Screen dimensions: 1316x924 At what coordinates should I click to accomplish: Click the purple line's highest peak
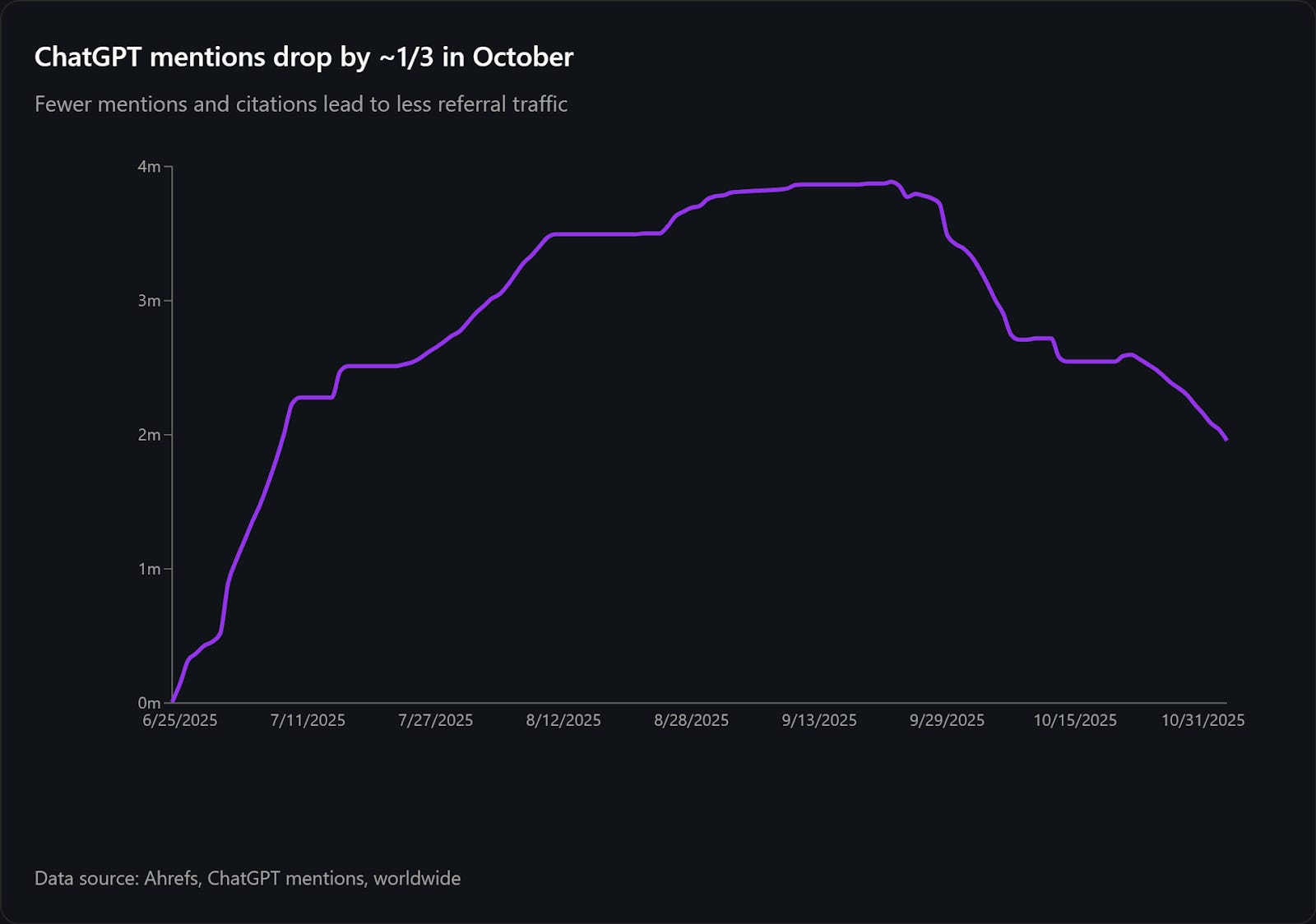click(892, 182)
